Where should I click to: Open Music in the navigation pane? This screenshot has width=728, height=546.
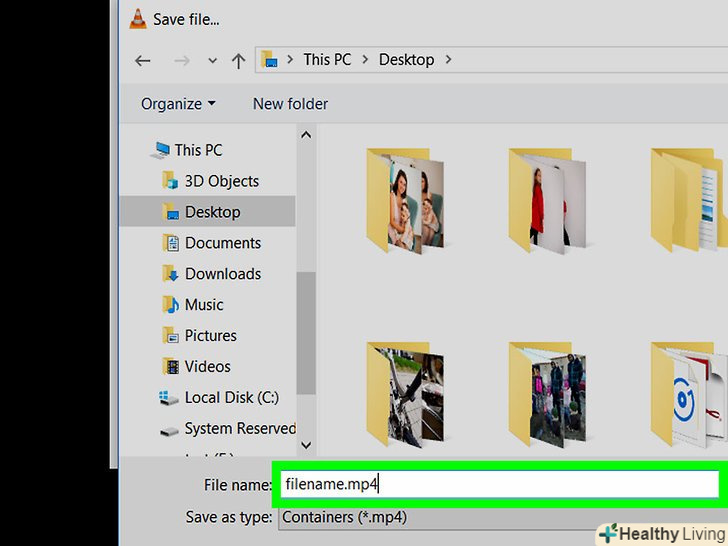(x=204, y=305)
